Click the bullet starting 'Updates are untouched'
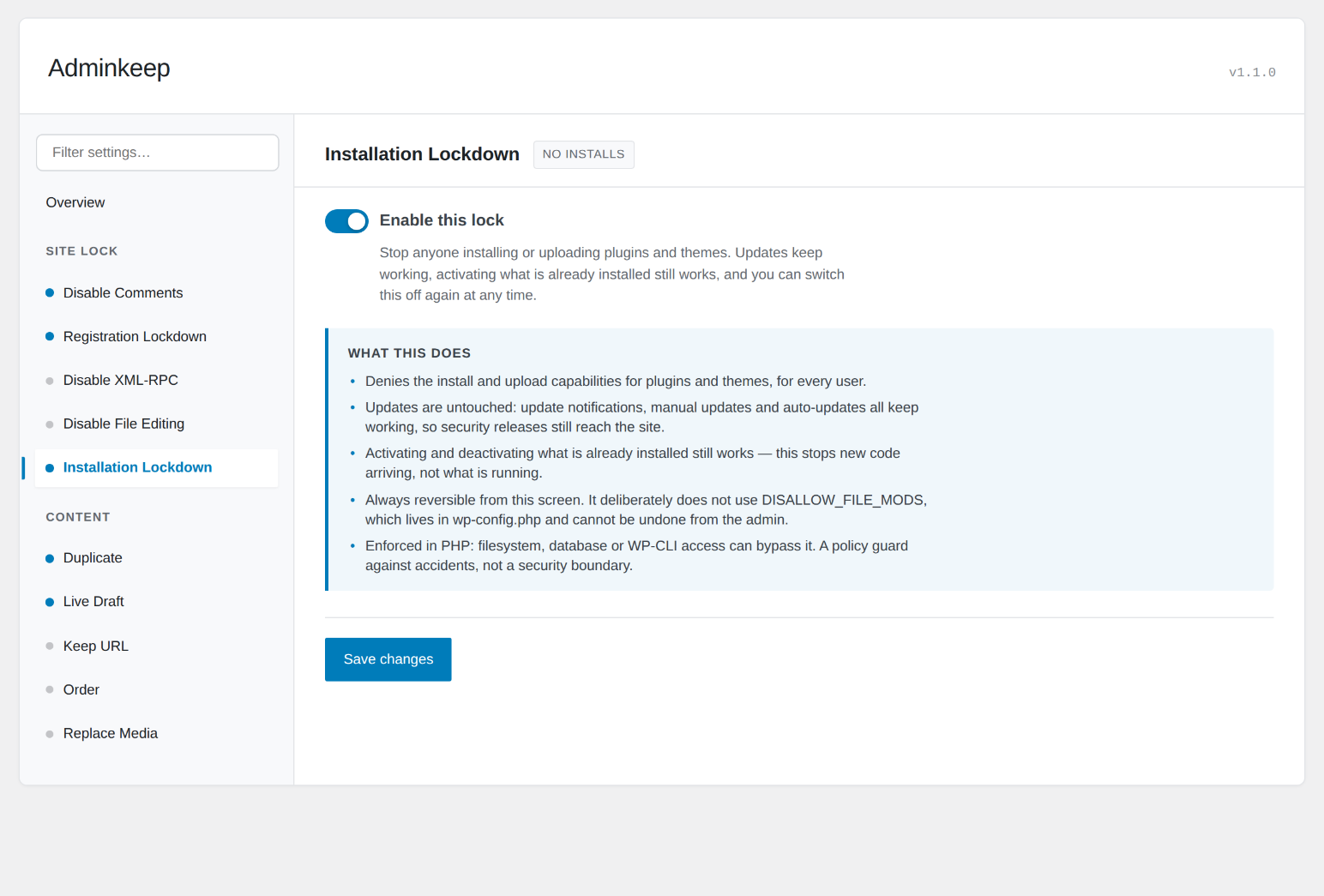 pyautogui.click(x=642, y=418)
